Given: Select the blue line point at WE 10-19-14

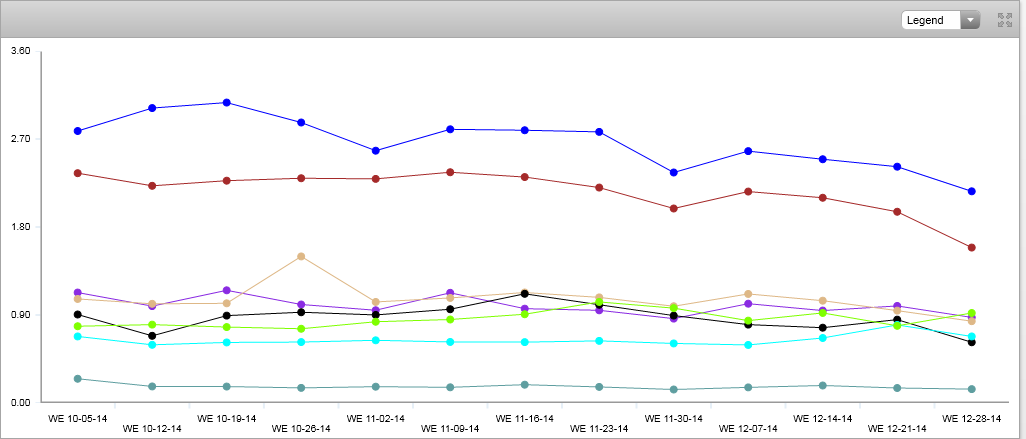Looking at the screenshot, I should pos(227,103).
